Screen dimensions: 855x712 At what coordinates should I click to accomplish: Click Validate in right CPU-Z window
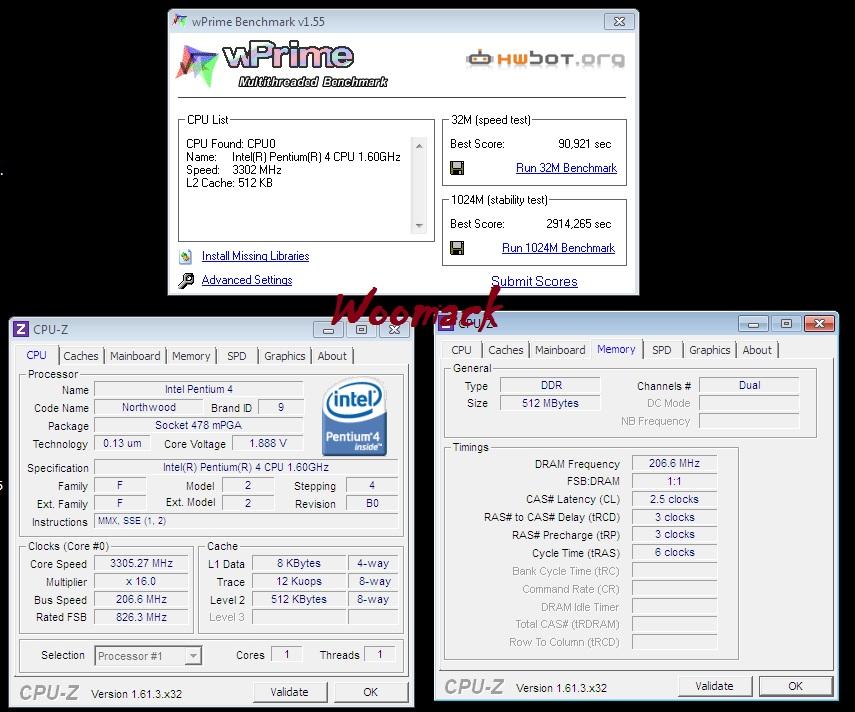click(x=714, y=686)
